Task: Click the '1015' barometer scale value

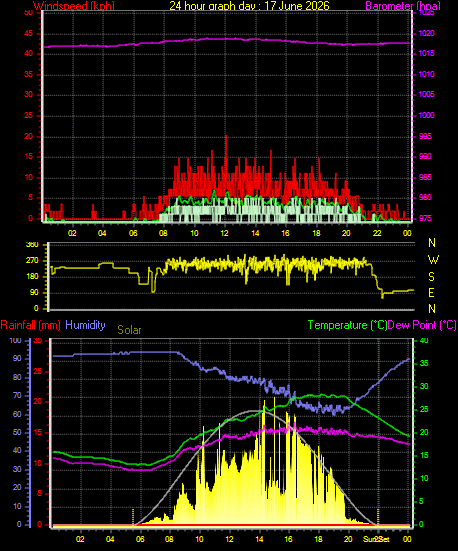Action: (x=427, y=53)
